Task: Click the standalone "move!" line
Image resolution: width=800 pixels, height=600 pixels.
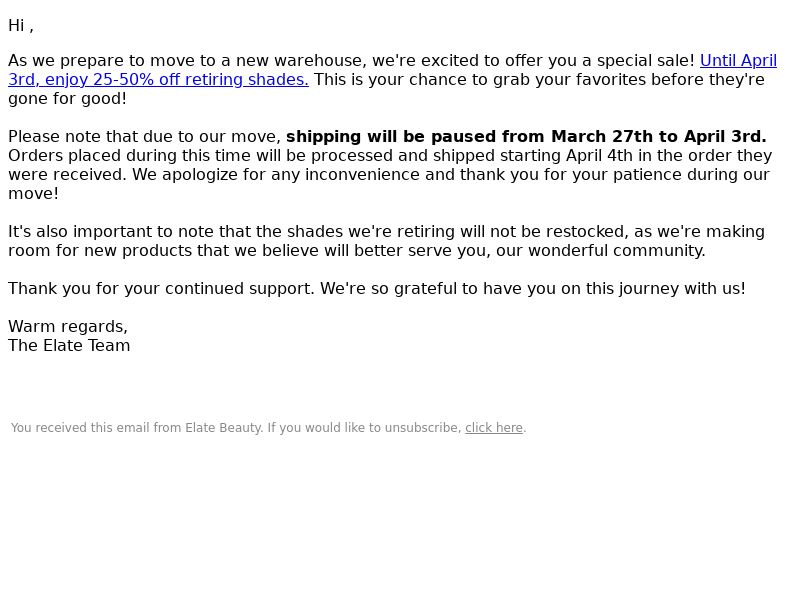Action: 33,194
